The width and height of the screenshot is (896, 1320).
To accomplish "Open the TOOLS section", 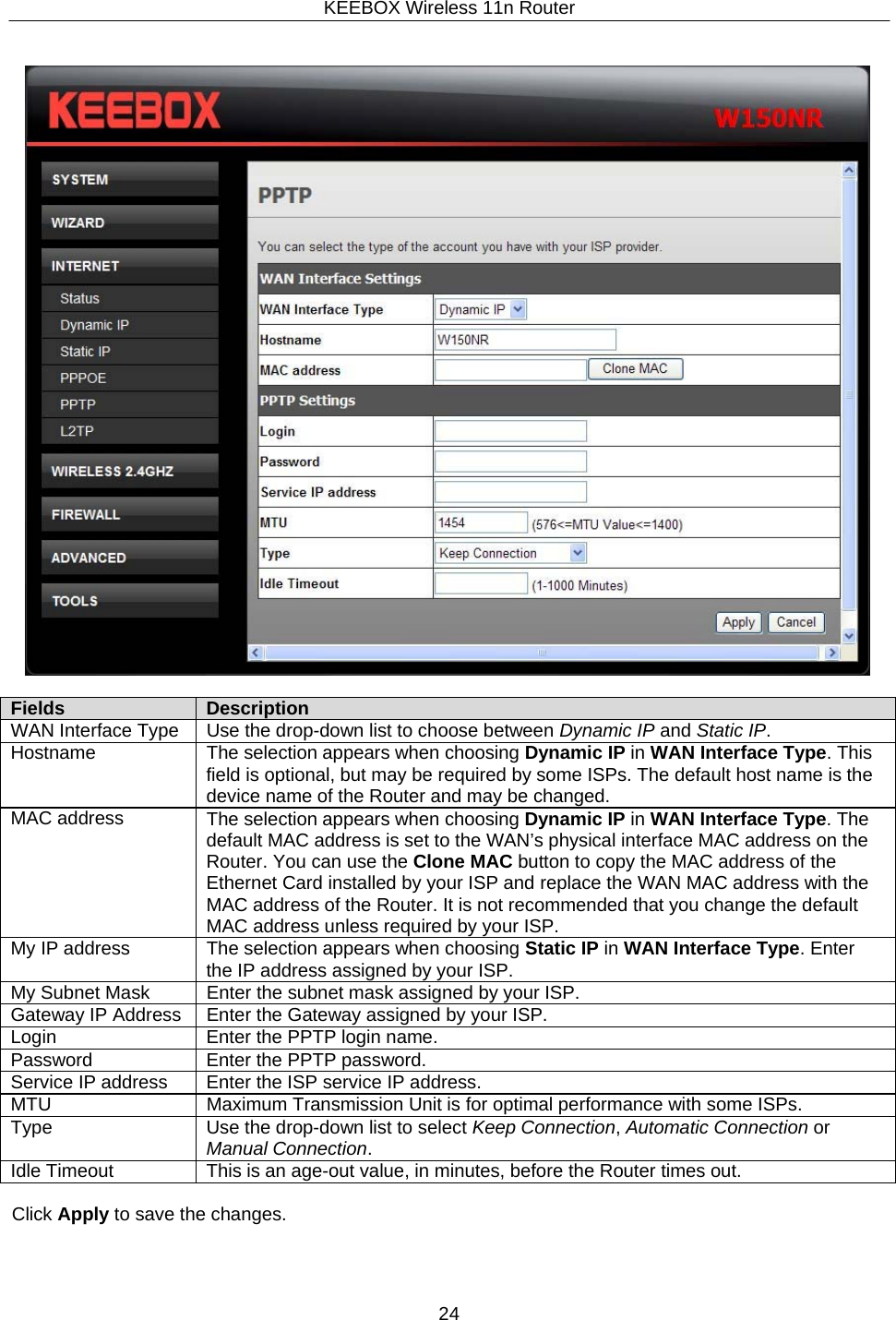I will click(x=129, y=601).
